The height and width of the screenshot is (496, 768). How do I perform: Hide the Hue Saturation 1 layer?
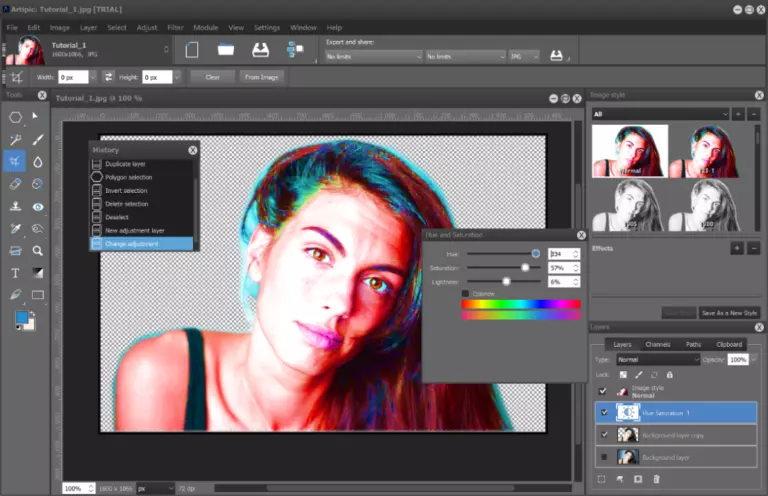click(602, 411)
